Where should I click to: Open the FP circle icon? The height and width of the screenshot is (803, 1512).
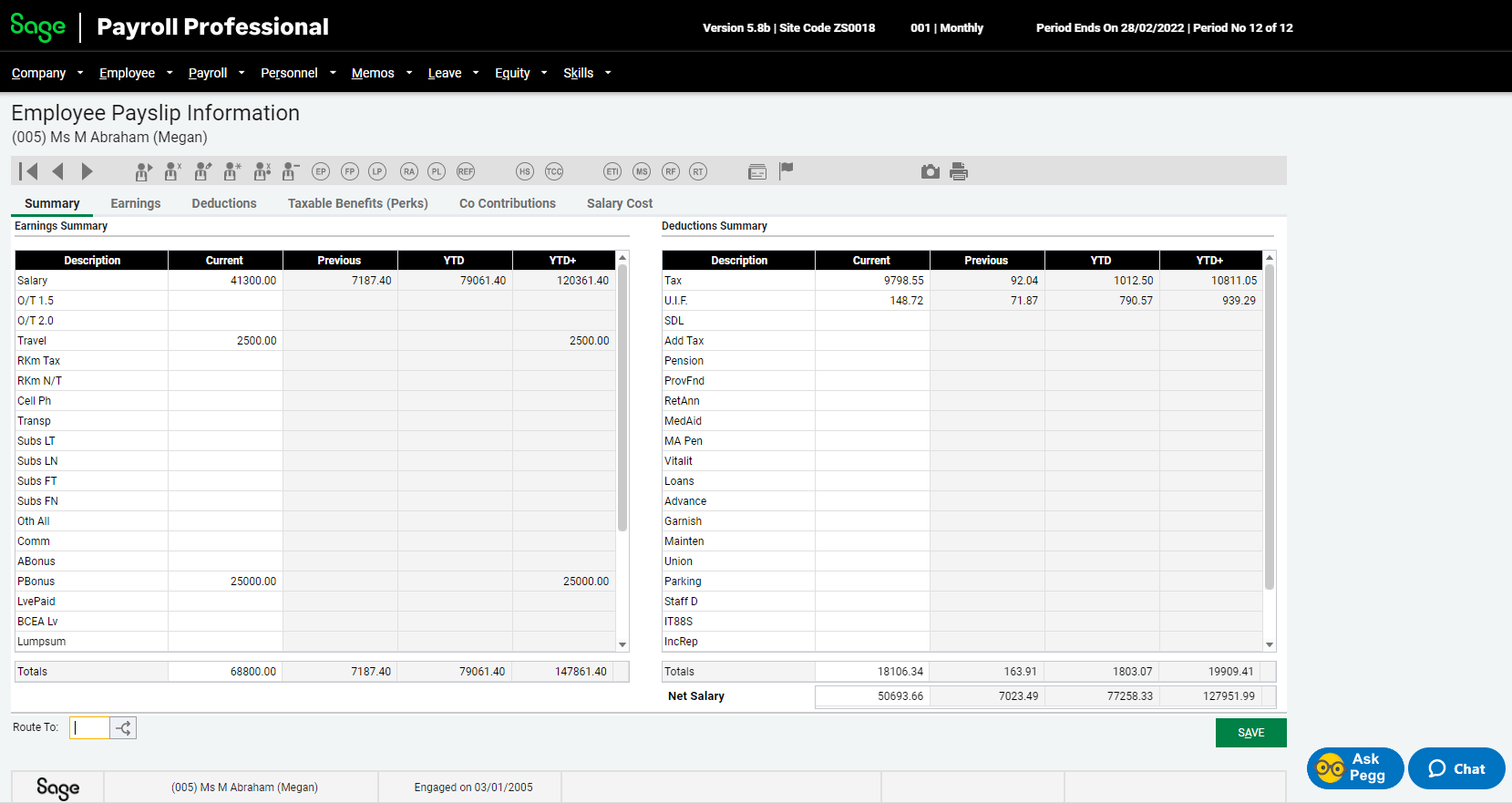pyautogui.click(x=350, y=171)
